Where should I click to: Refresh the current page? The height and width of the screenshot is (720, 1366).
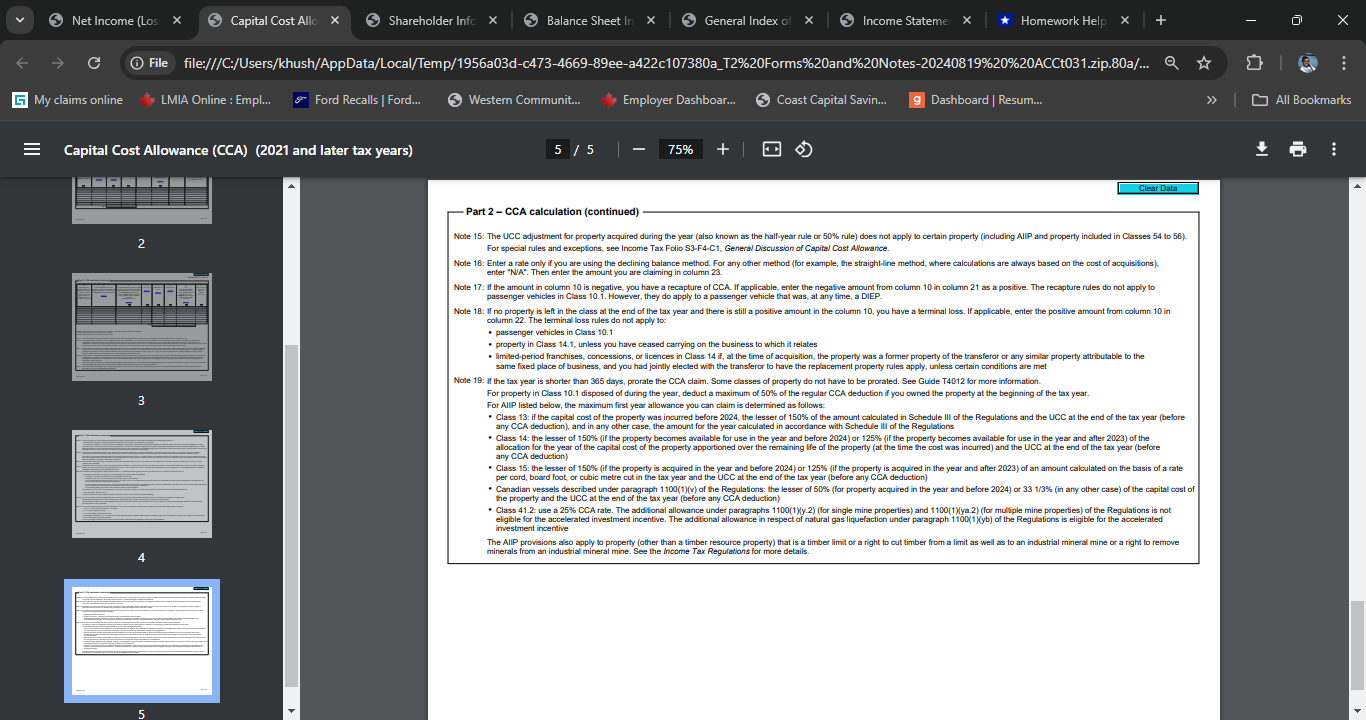click(93, 61)
